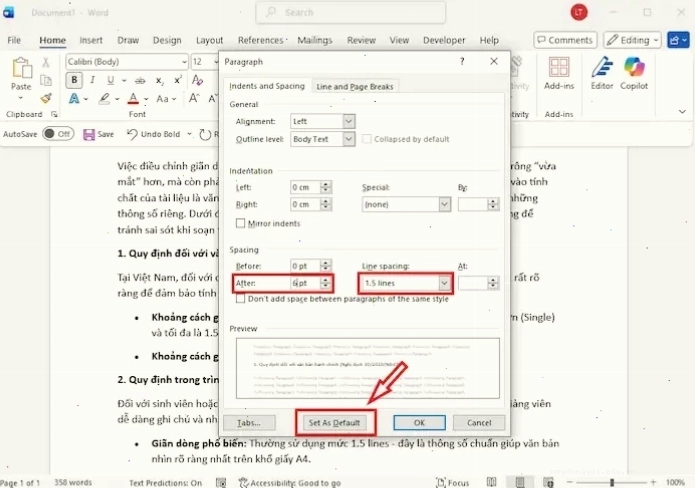Expand the Paste options arrow

point(21,98)
